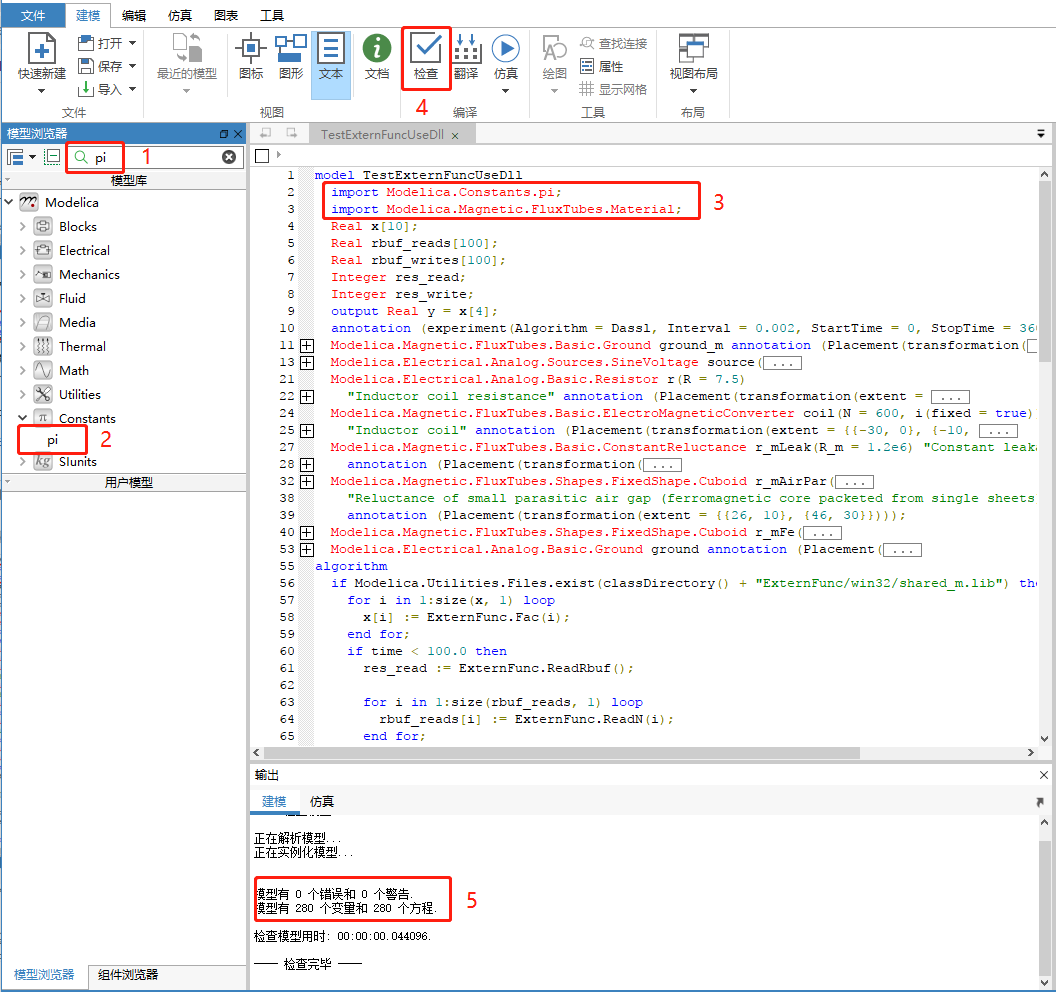
Task: Start 仿真 simulation with play icon
Action: 506,48
